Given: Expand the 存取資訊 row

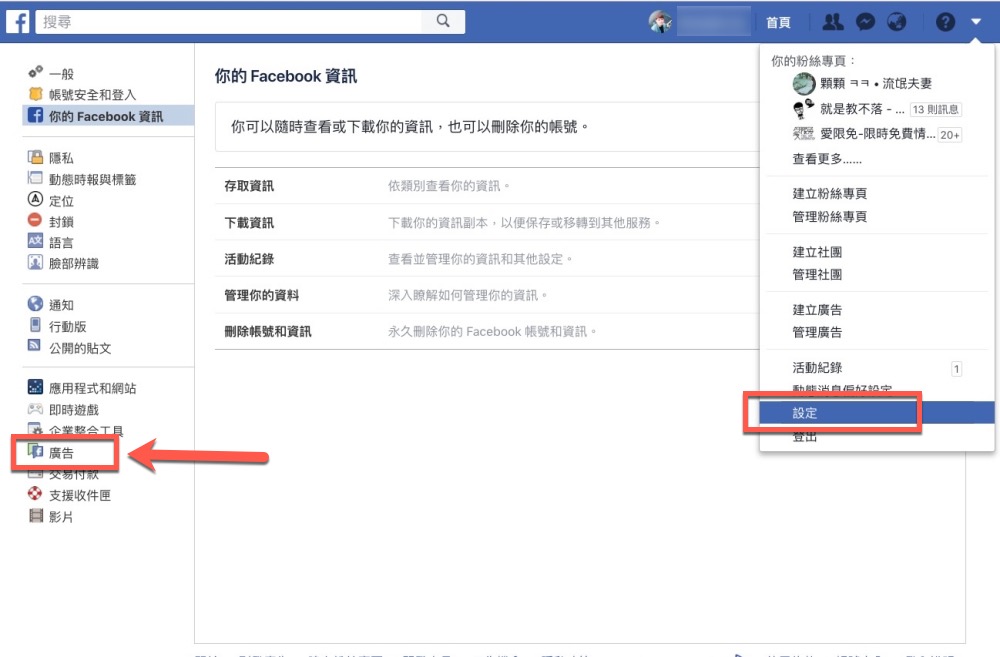Looking at the screenshot, I should pos(487,186).
